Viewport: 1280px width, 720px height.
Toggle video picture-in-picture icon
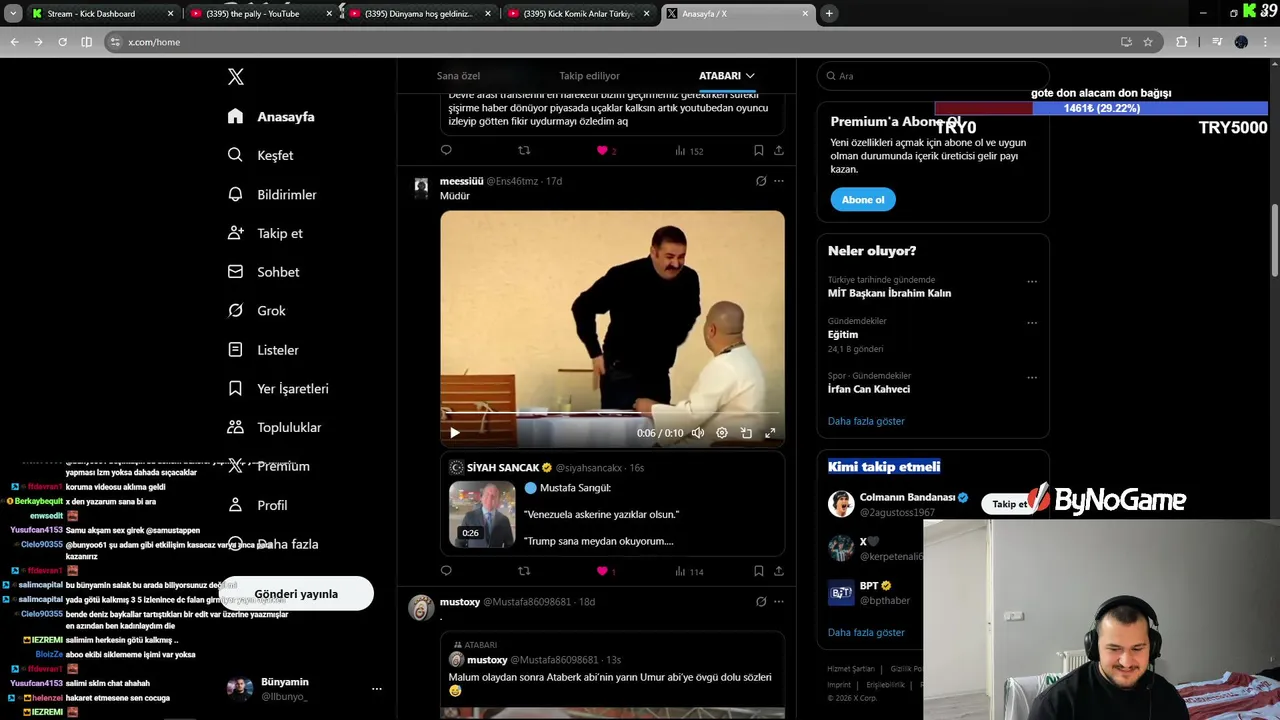(746, 433)
